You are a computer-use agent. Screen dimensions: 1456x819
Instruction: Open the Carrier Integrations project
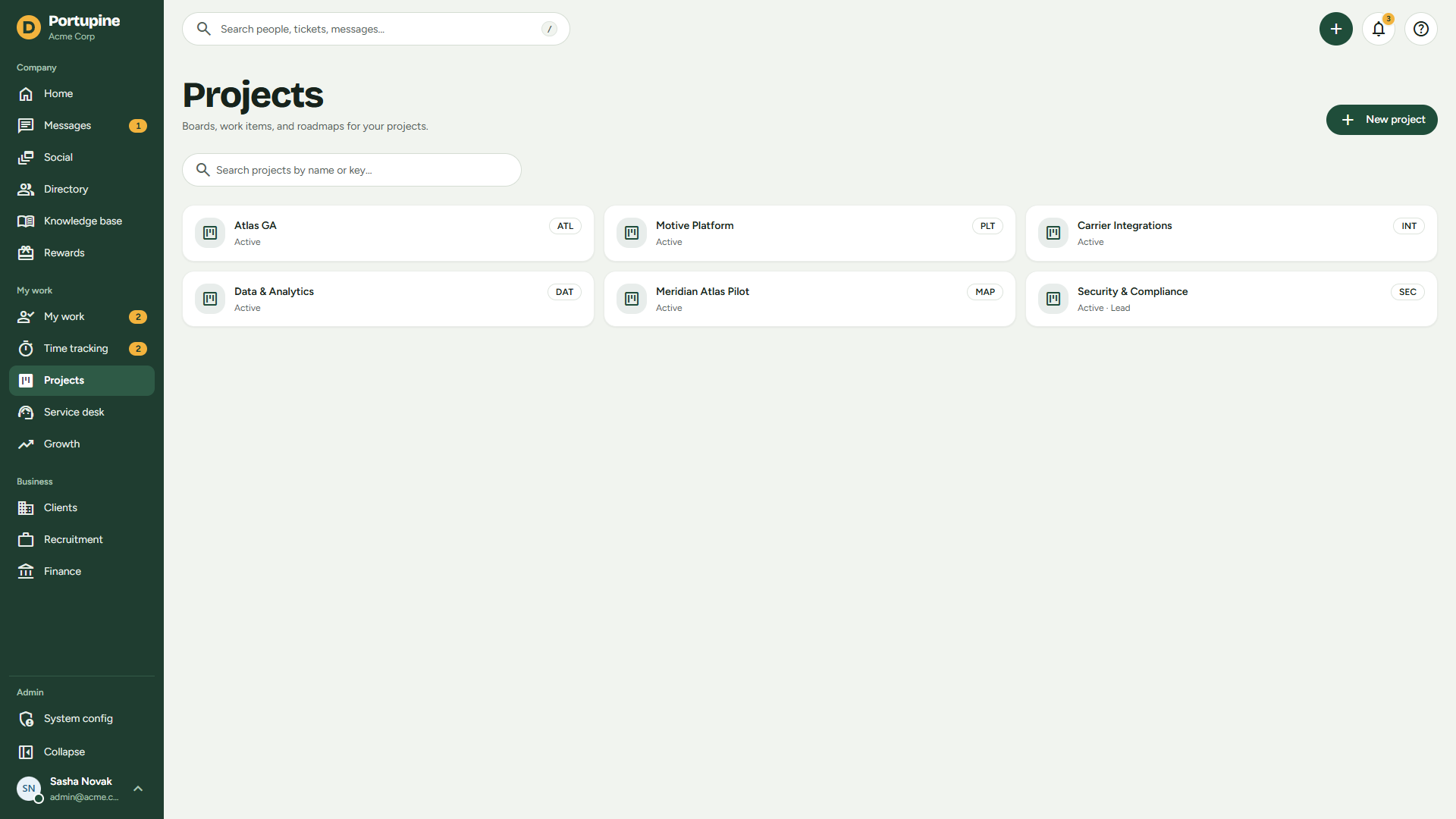1232,234
